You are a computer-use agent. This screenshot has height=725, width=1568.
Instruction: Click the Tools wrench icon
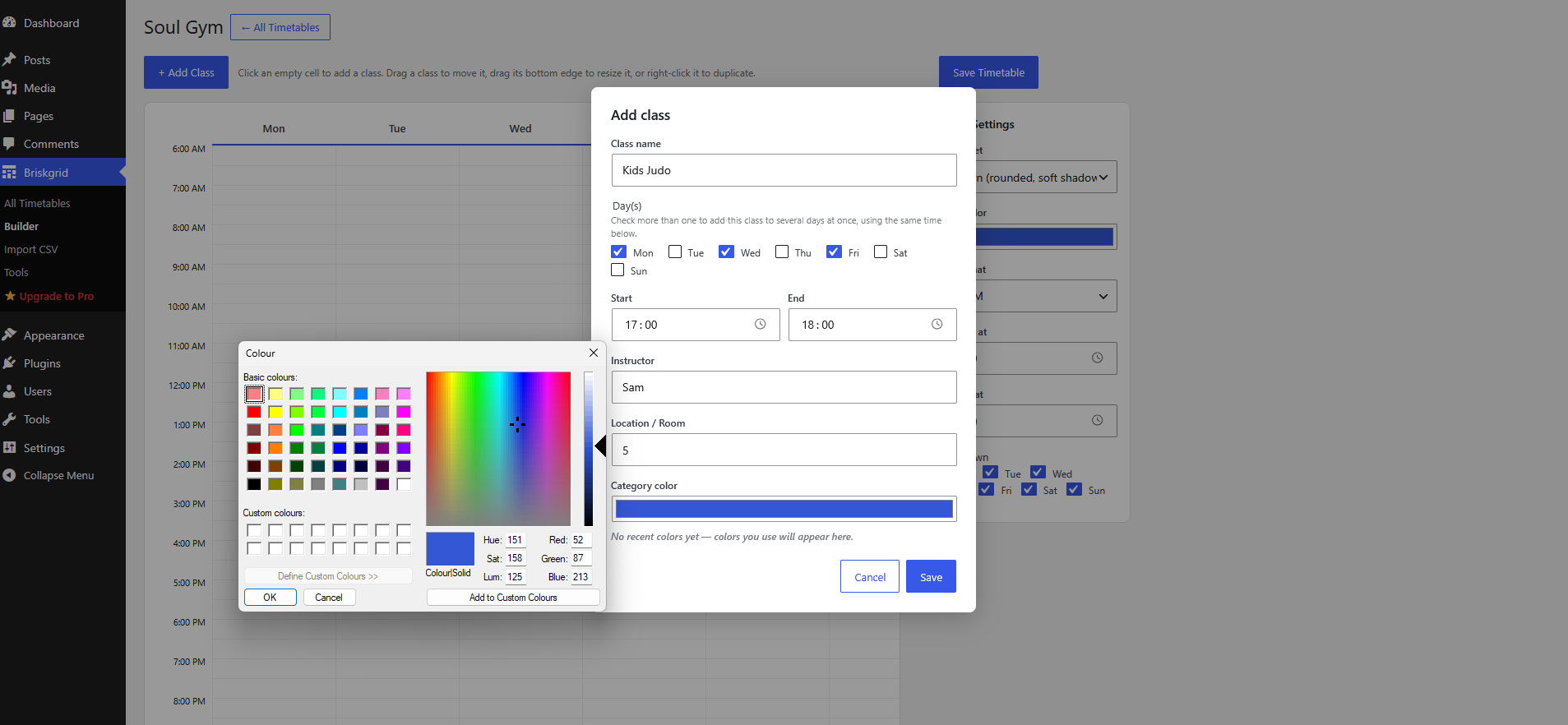click(x=9, y=419)
